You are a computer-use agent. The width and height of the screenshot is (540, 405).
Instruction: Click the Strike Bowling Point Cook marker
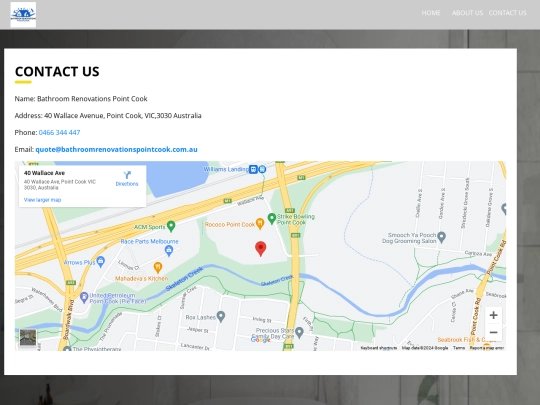point(272,218)
